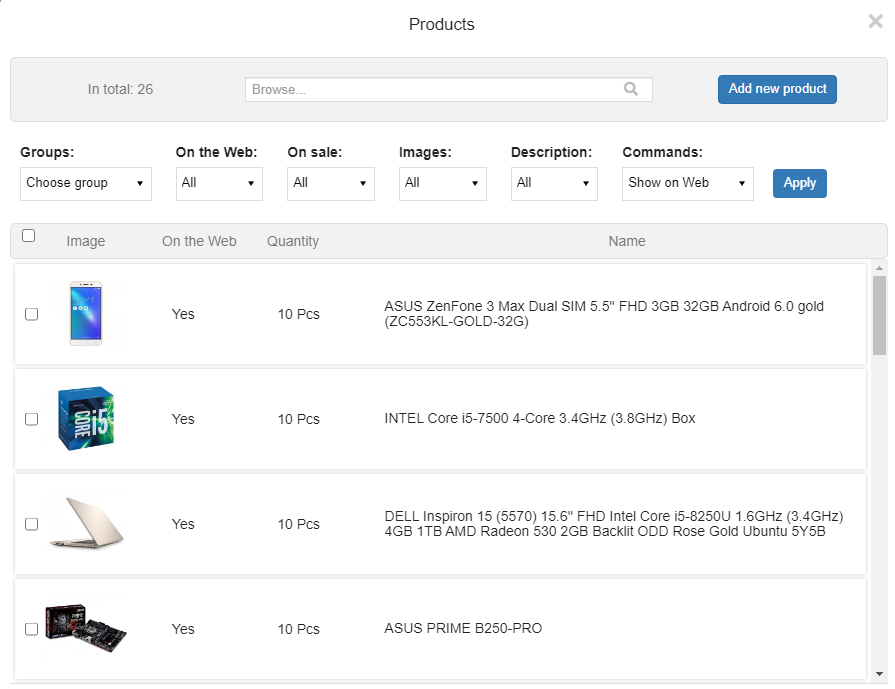The image size is (895, 689).
Task: Click the ASUS ZenFone phone thumbnail
Action: (x=86, y=313)
